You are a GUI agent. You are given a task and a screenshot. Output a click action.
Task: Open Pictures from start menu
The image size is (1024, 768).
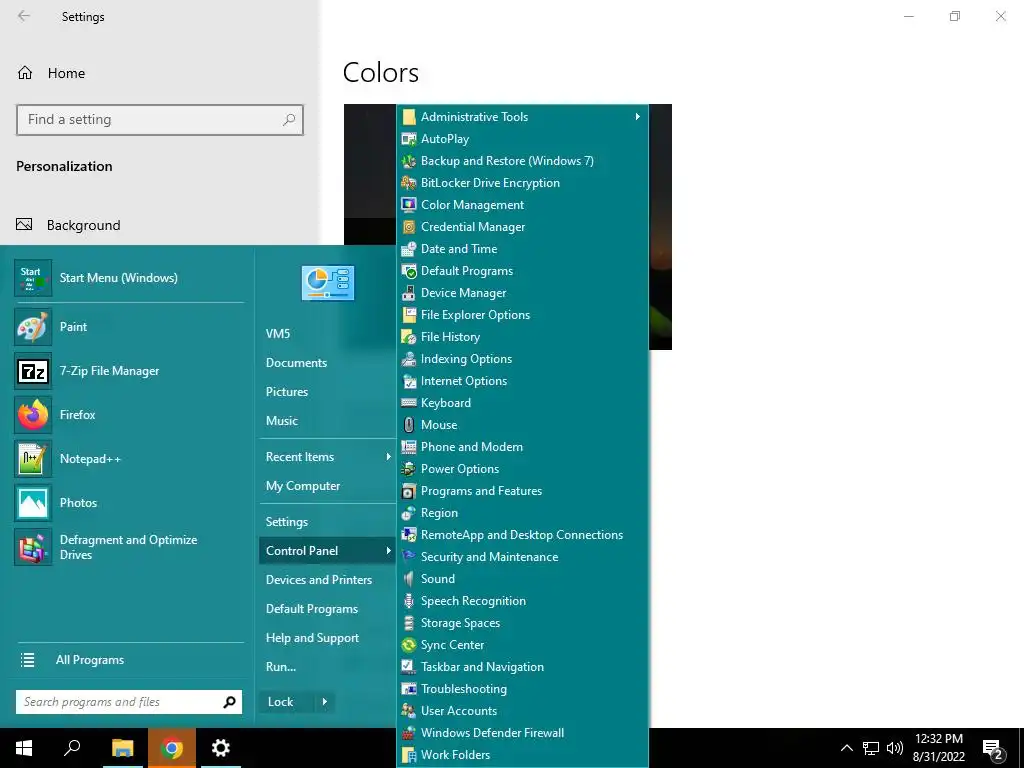[327, 392]
